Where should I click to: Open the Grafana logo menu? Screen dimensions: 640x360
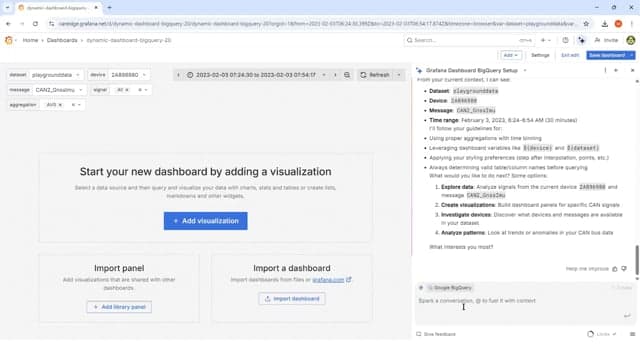9,40
